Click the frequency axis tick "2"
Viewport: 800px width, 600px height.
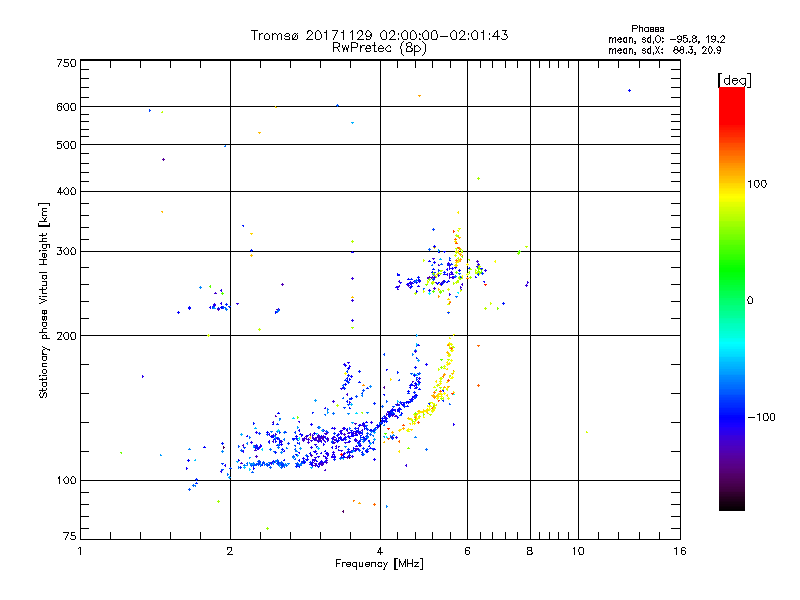click(x=230, y=551)
